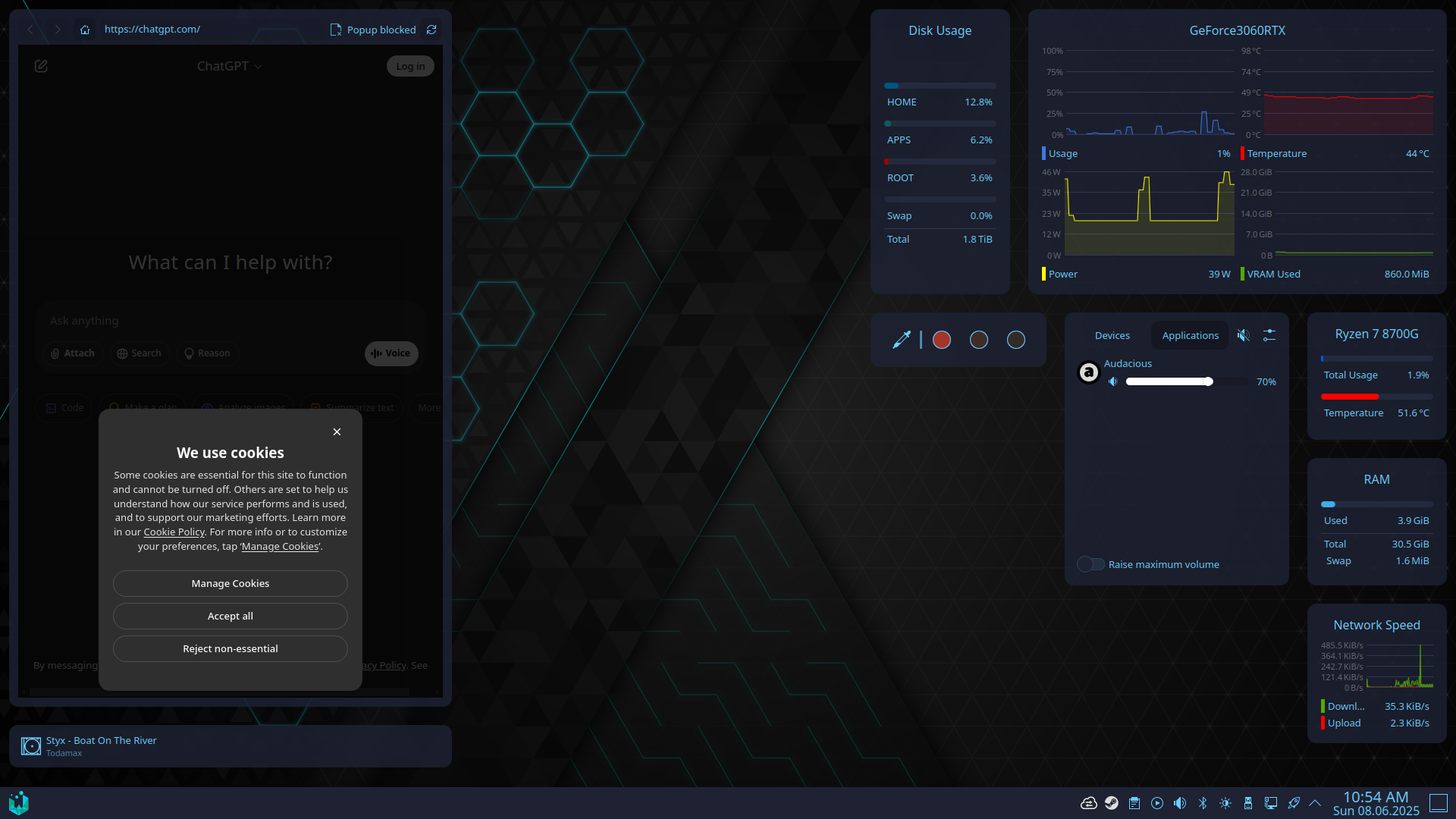
Task: Focus the Ask anything input field
Action: (231, 321)
